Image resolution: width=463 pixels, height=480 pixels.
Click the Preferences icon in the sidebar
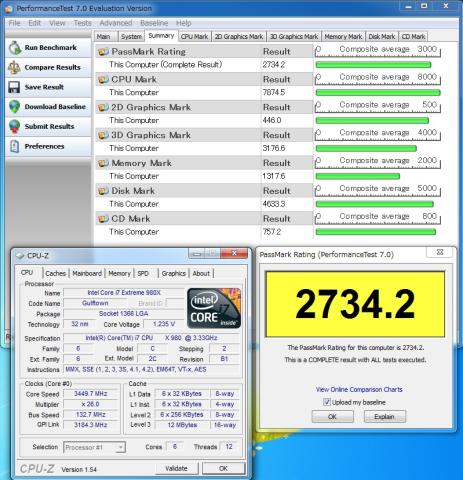[x=14, y=146]
